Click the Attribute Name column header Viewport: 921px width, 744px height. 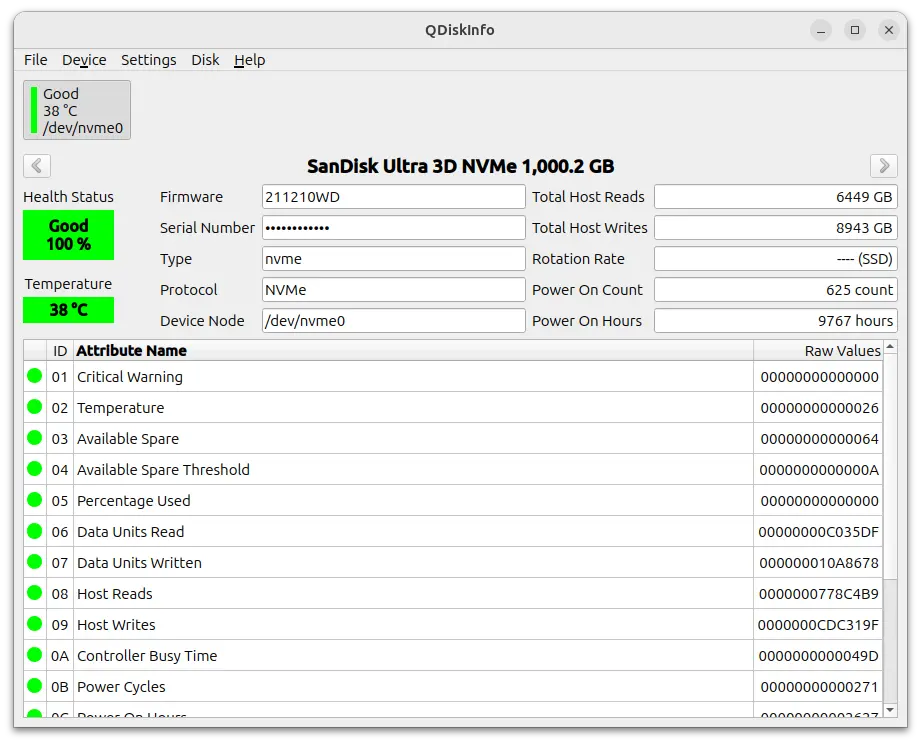[414, 351]
